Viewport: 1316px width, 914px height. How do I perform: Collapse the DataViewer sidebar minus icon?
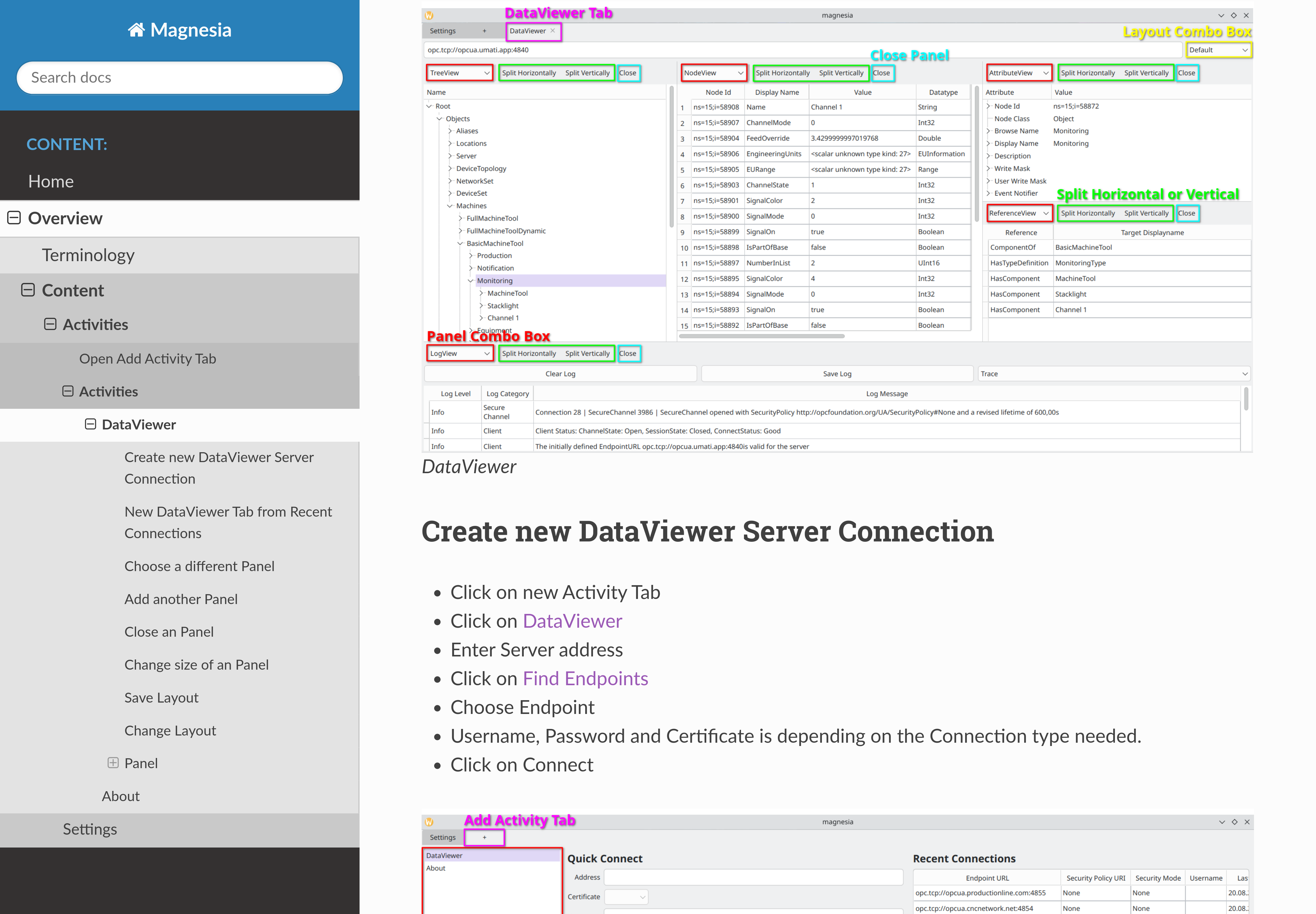tap(90, 424)
